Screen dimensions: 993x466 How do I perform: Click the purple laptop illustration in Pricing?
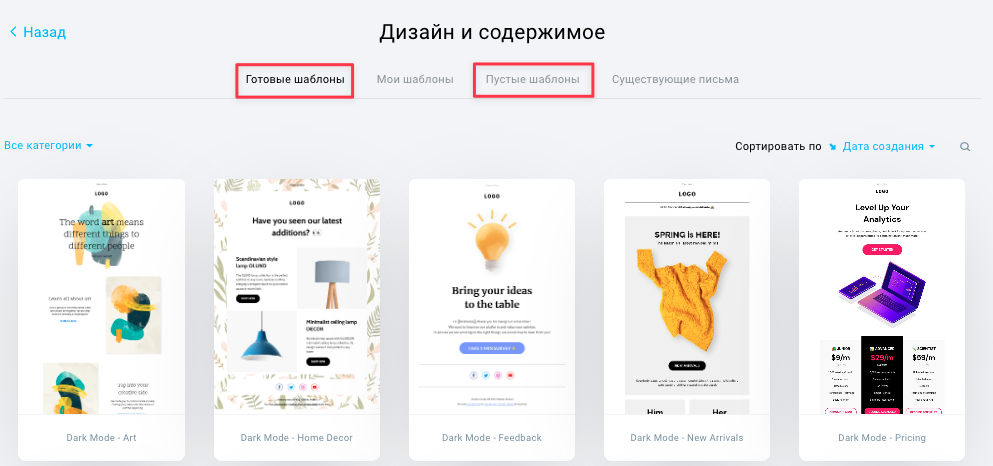(882, 293)
